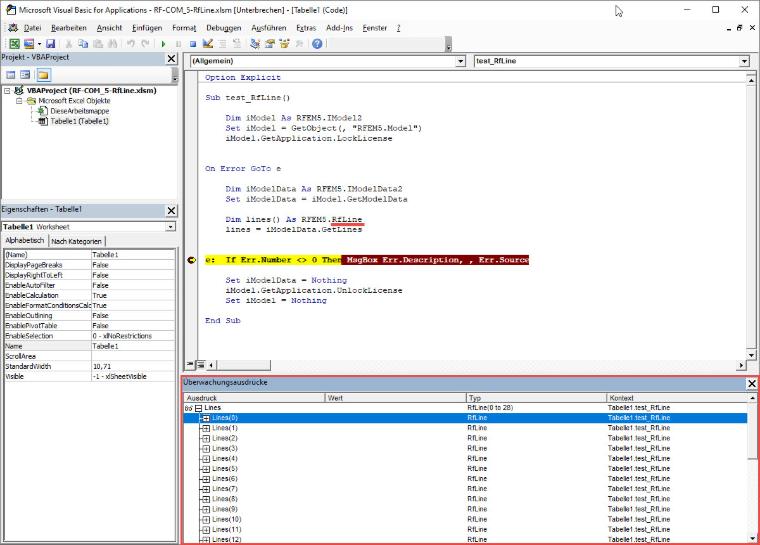Open the Fenster menu
The width and height of the screenshot is (760, 545).
tap(375, 28)
